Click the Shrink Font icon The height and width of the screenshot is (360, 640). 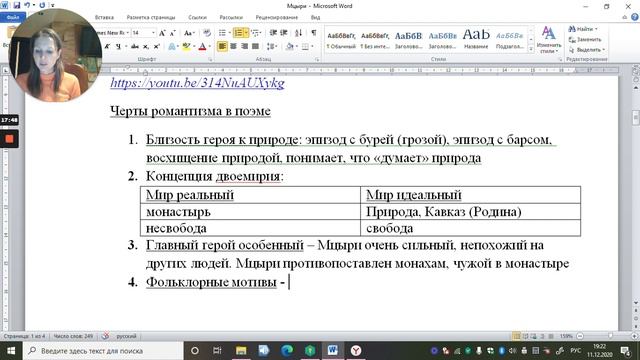coord(172,33)
